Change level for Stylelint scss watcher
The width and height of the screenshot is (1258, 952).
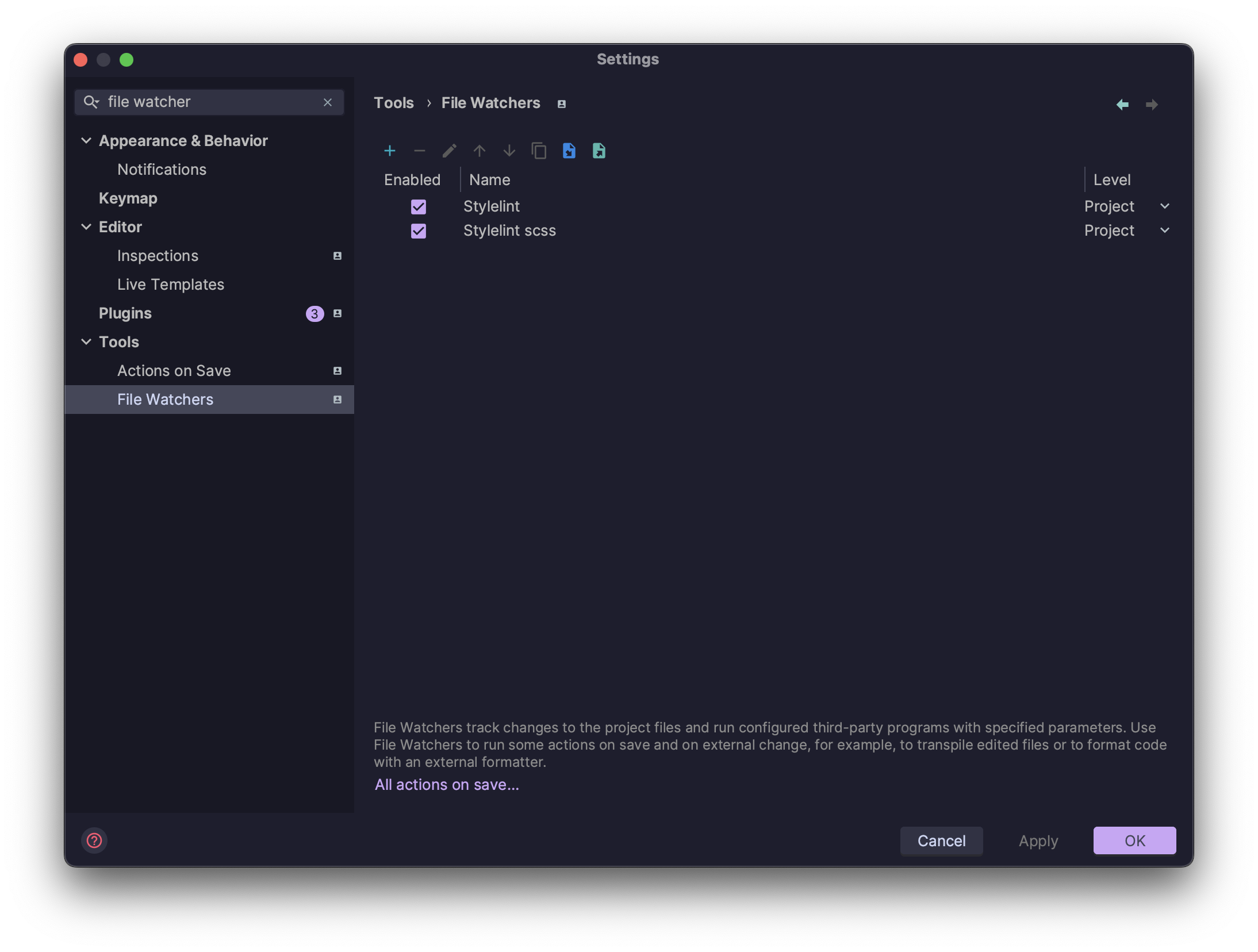point(1165,231)
